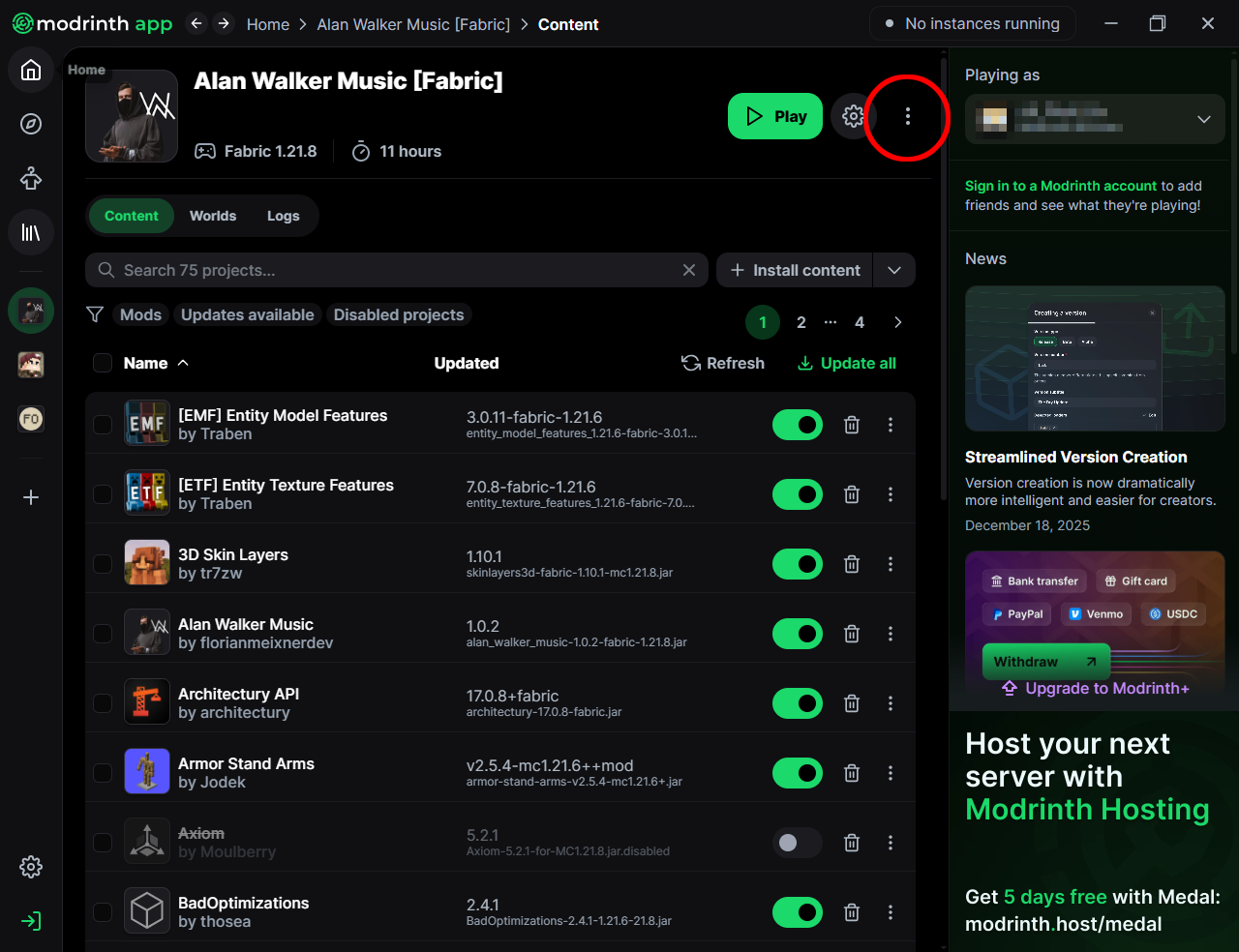1239x952 pixels.
Task: Delete the [EMF] Entity Model Features mod
Action: coord(852,425)
